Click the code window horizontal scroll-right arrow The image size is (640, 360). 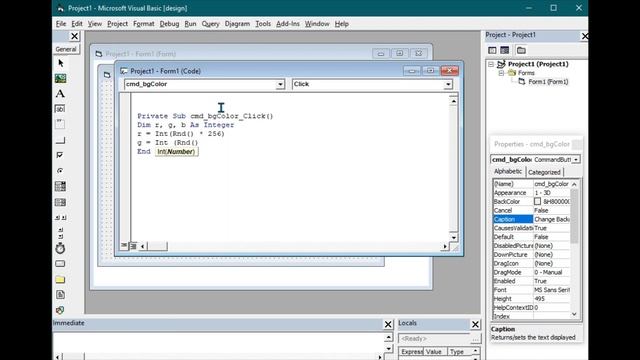click(x=444, y=246)
